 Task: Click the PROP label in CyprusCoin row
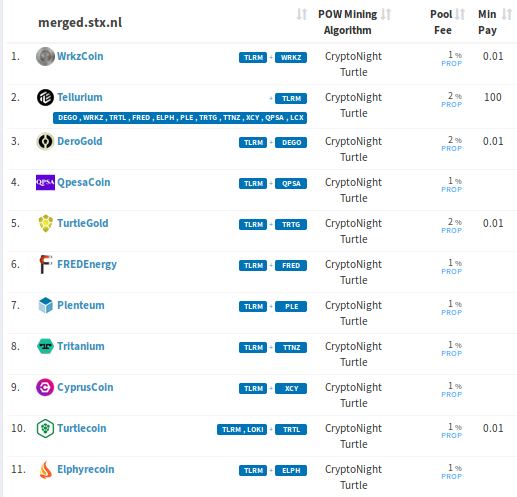(452, 395)
